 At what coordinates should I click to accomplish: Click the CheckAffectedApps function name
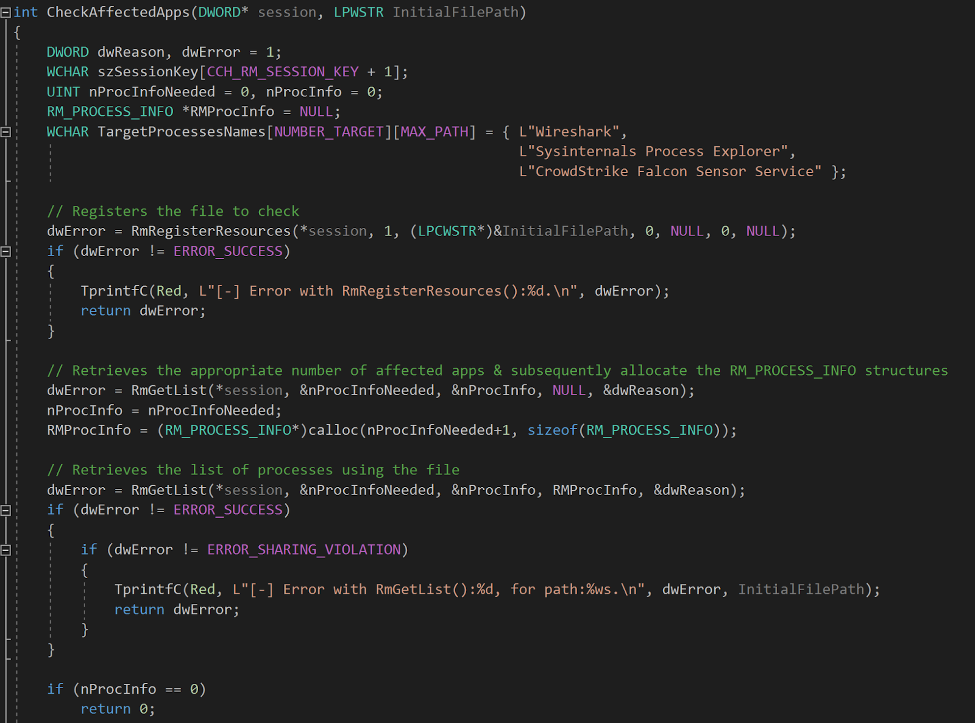(118, 12)
